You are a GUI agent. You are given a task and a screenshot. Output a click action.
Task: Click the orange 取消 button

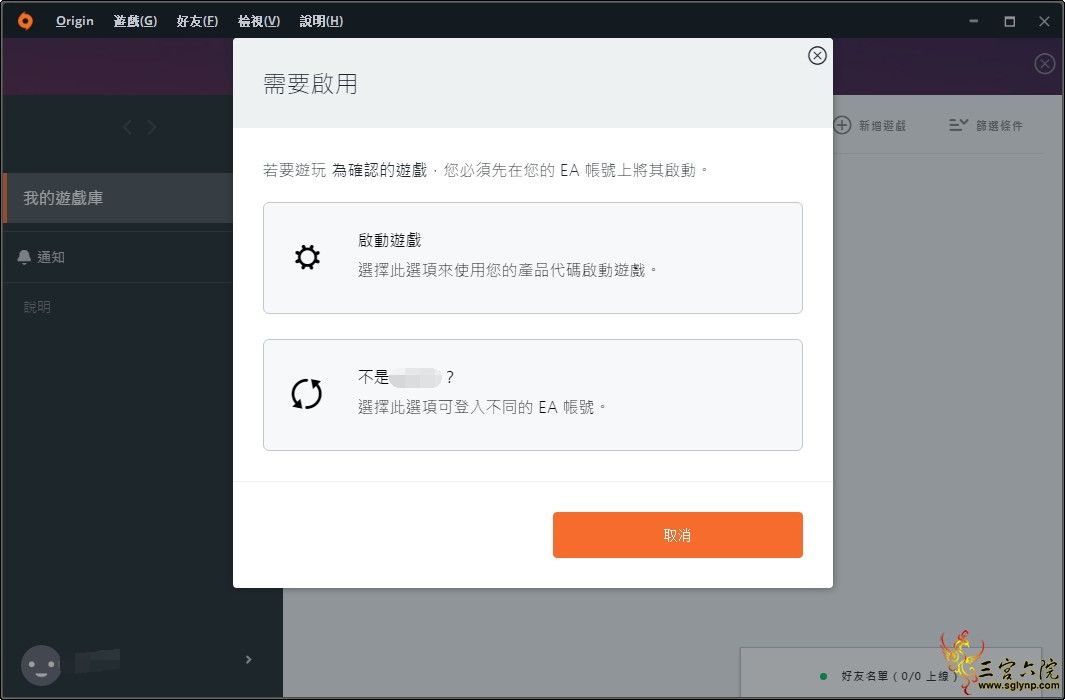click(x=678, y=535)
